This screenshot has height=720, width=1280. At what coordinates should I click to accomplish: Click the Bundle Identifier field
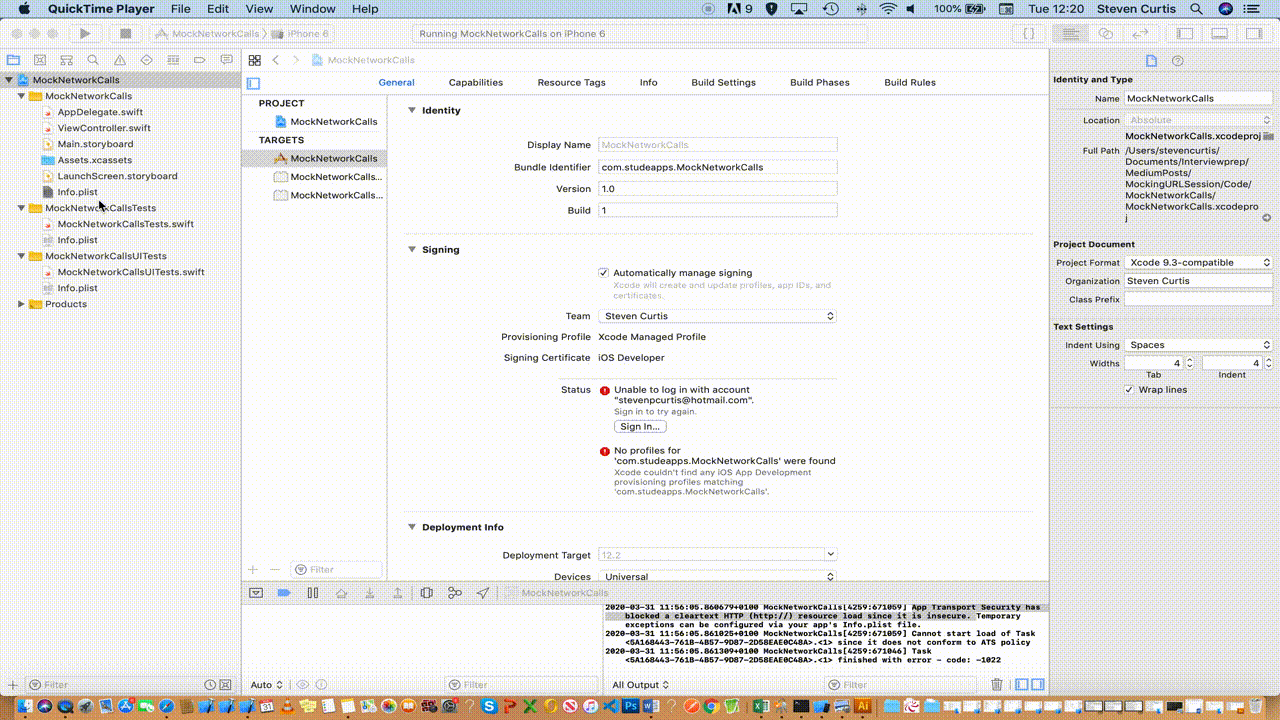[x=717, y=167]
